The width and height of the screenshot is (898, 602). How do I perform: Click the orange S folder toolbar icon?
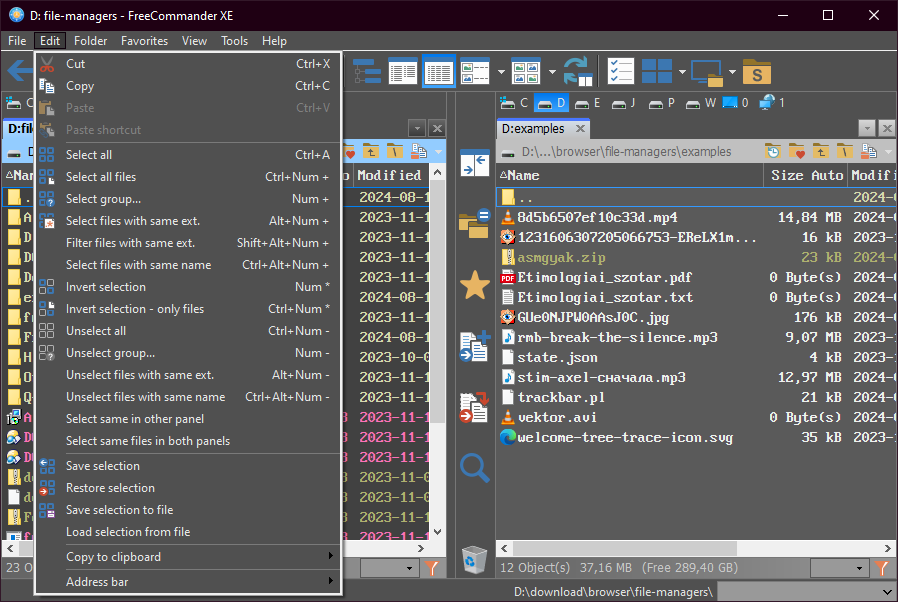click(x=757, y=72)
